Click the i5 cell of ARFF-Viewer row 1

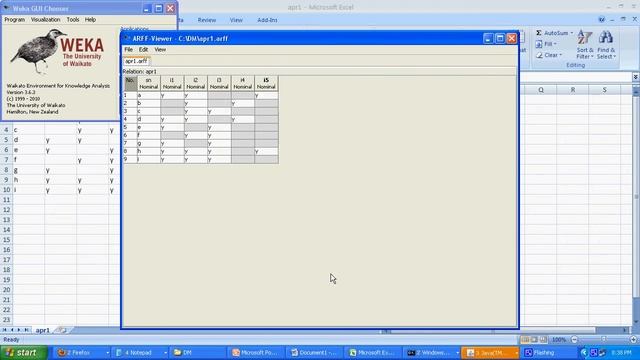(266, 95)
